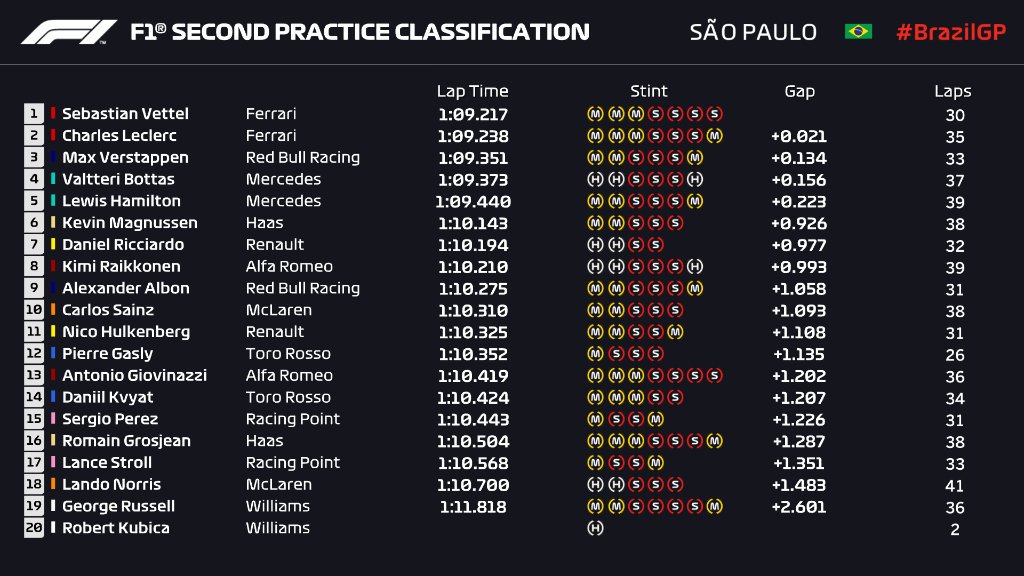Select the Laps column header
Image resolution: width=1024 pixels, height=576 pixels.
click(953, 91)
